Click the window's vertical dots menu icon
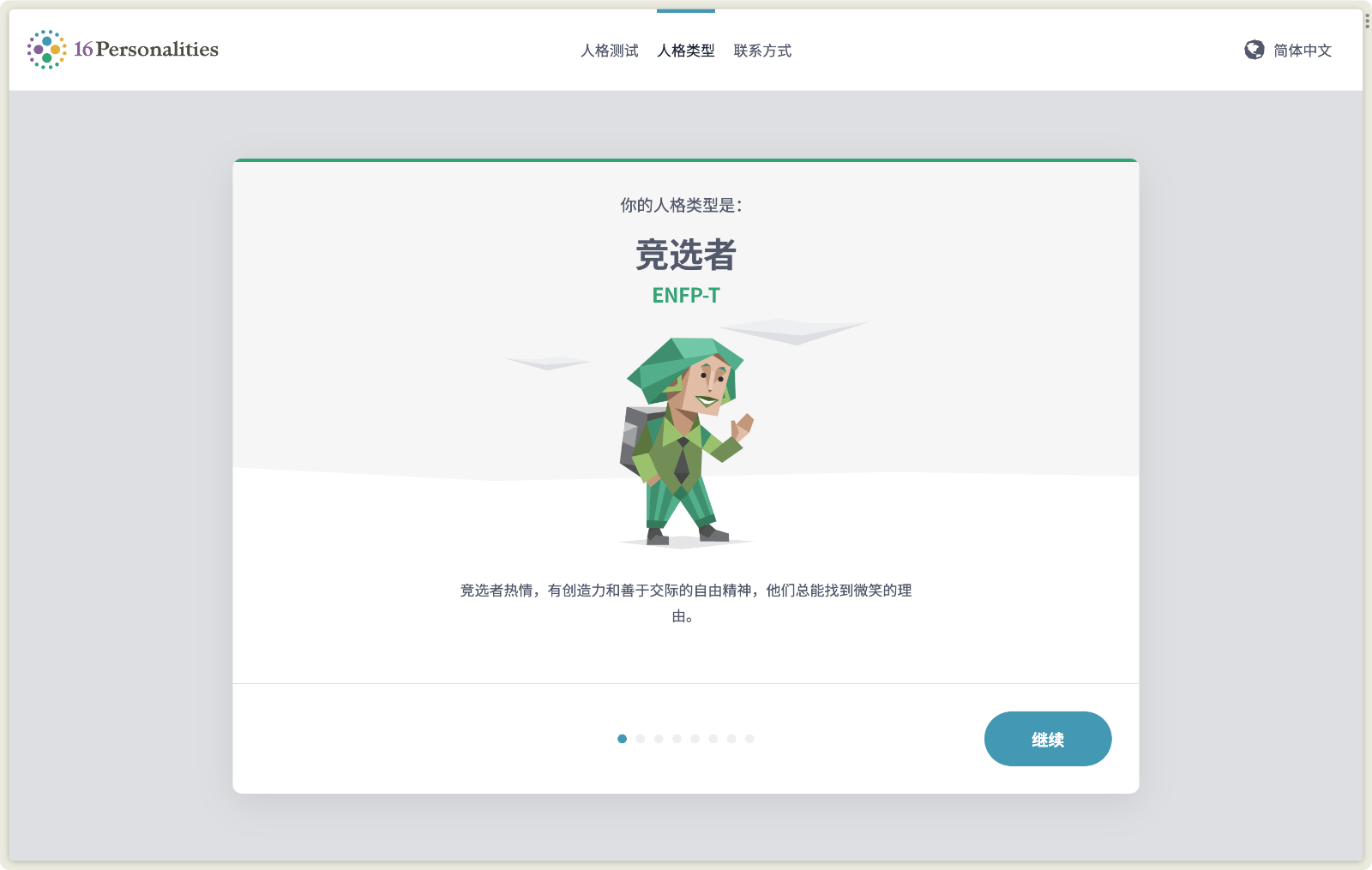The width and height of the screenshot is (1372, 870). 1367,21
